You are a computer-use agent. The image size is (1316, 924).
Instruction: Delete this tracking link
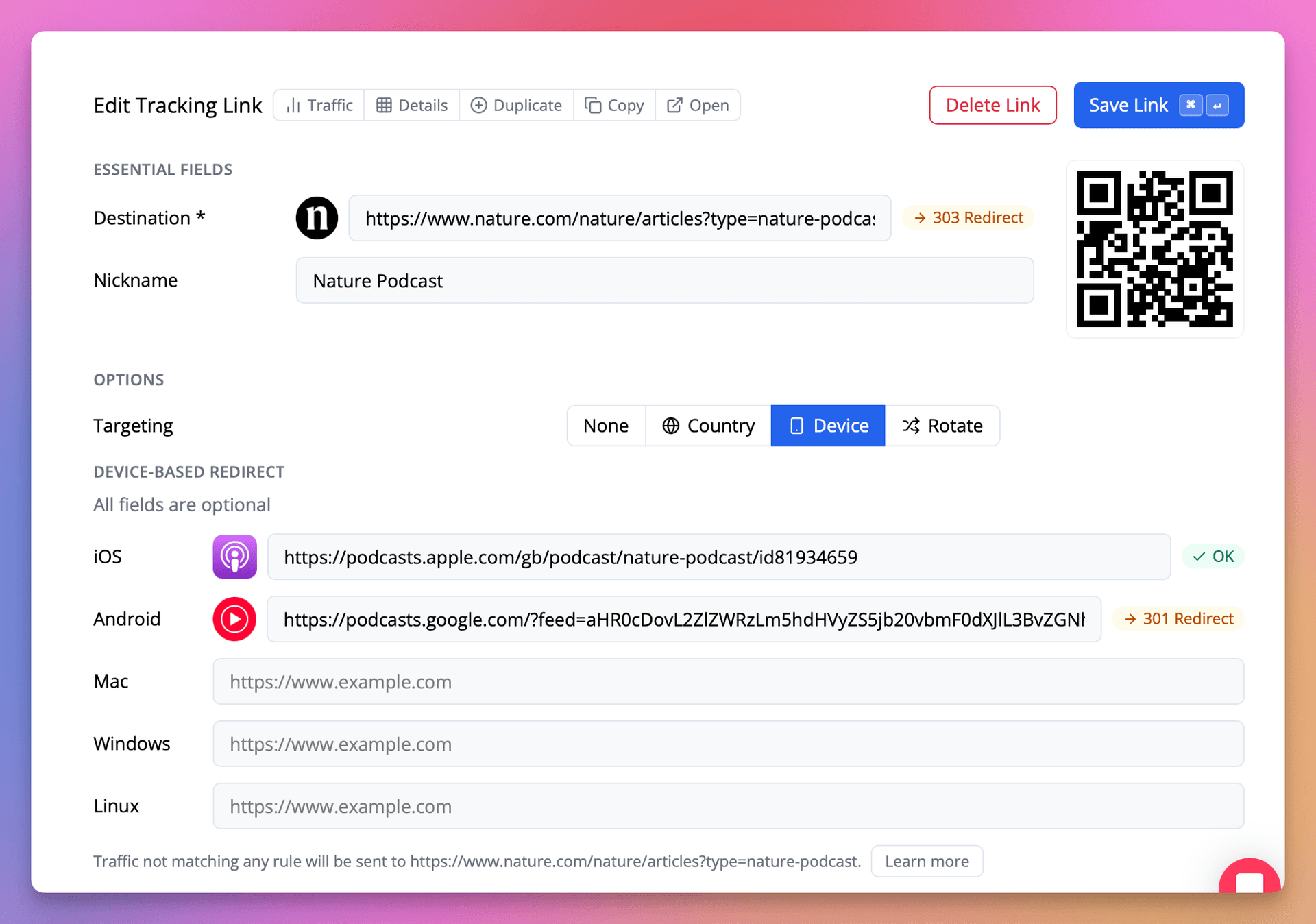point(992,105)
